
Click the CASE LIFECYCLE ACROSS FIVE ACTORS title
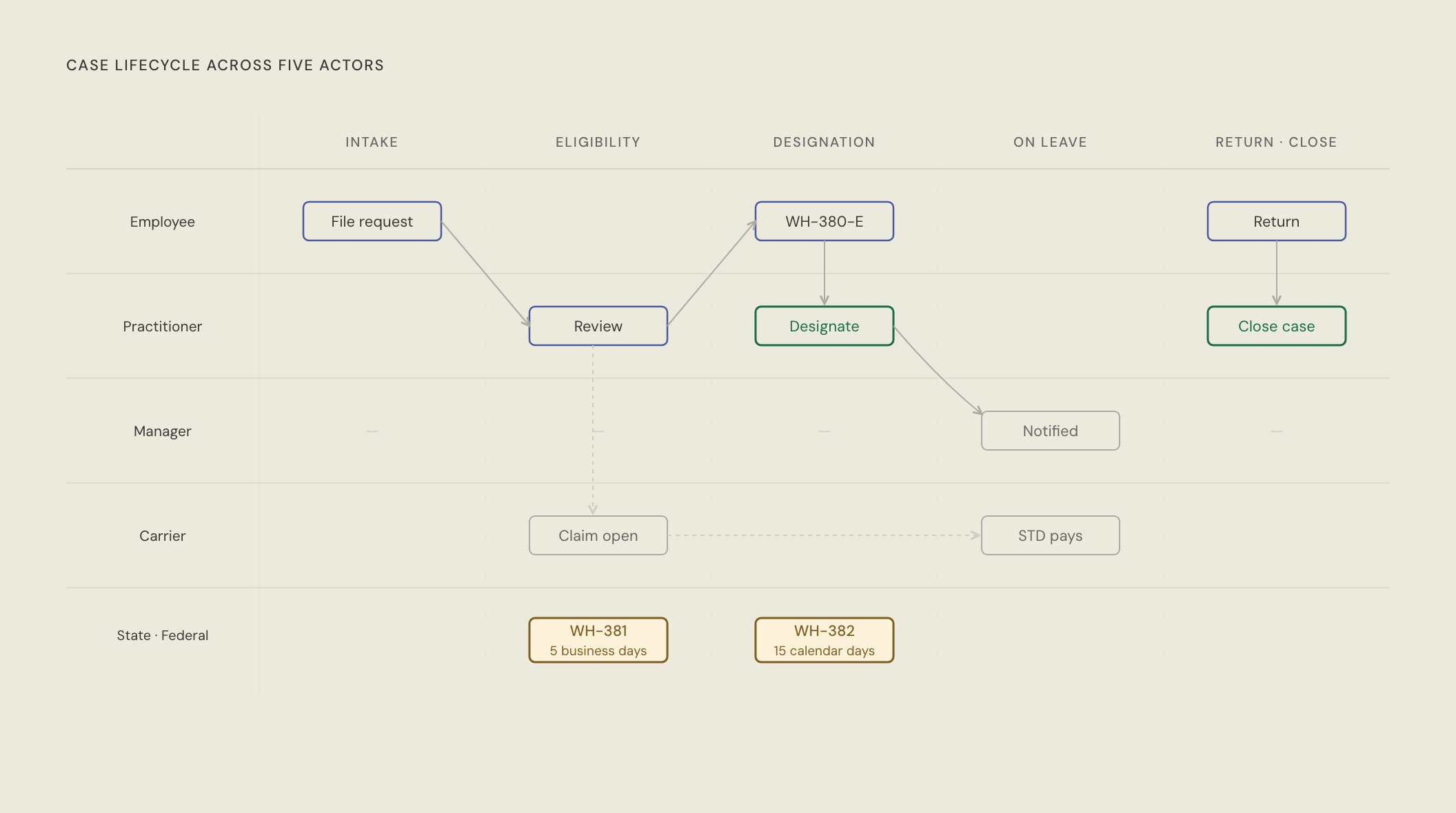(225, 65)
